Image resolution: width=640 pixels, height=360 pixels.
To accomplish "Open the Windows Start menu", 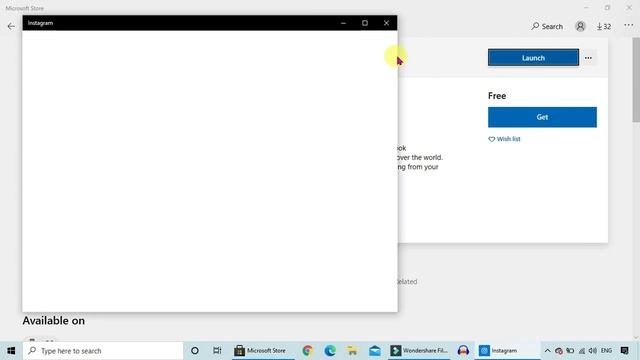I will click(x=11, y=351).
